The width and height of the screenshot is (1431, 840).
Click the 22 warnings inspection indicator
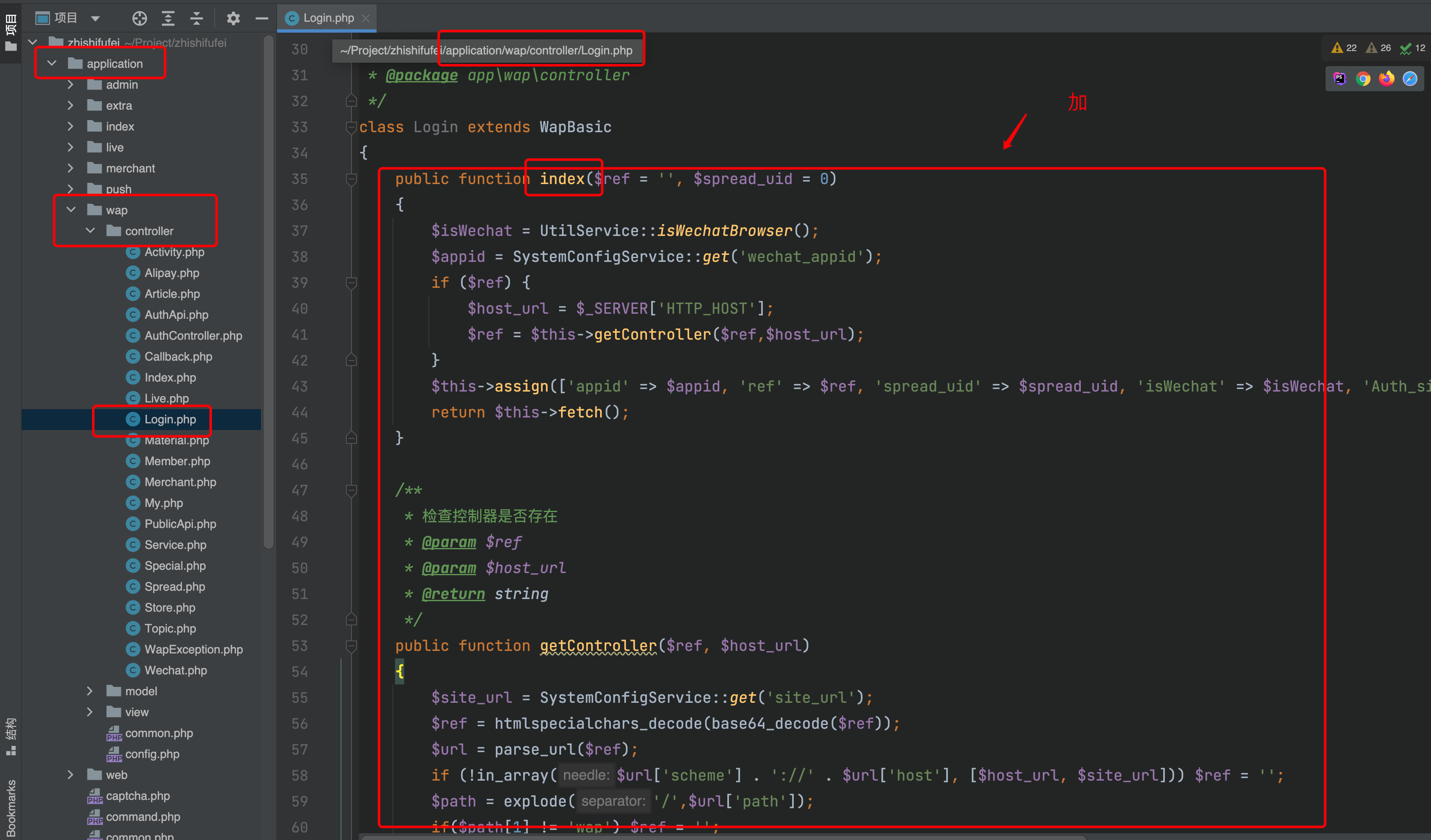click(x=1344, y=48)
